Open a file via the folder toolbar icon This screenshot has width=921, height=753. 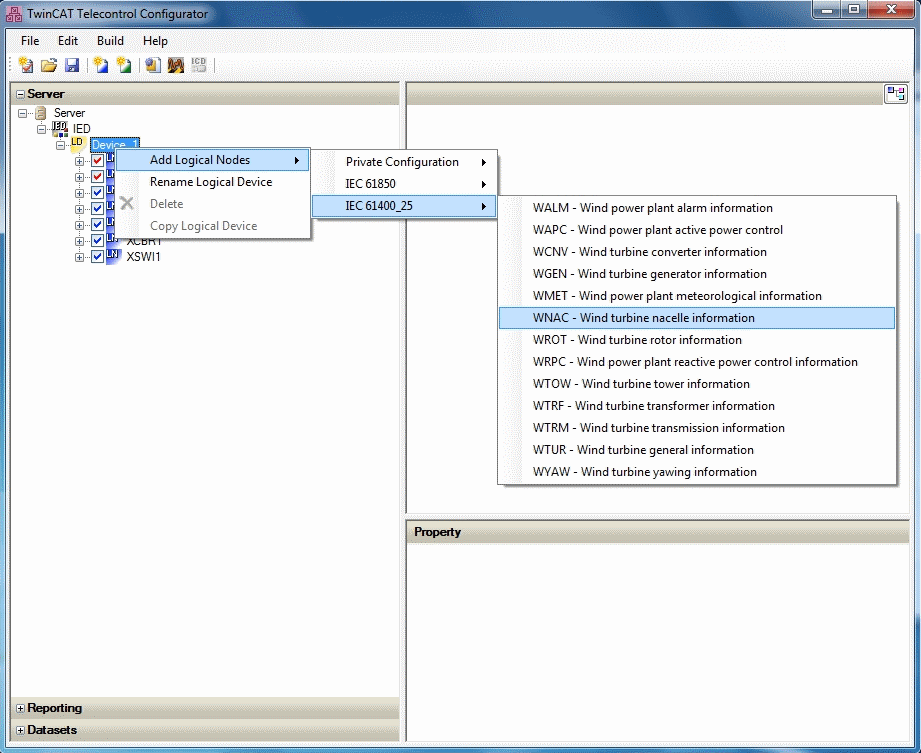coord(49,65)
